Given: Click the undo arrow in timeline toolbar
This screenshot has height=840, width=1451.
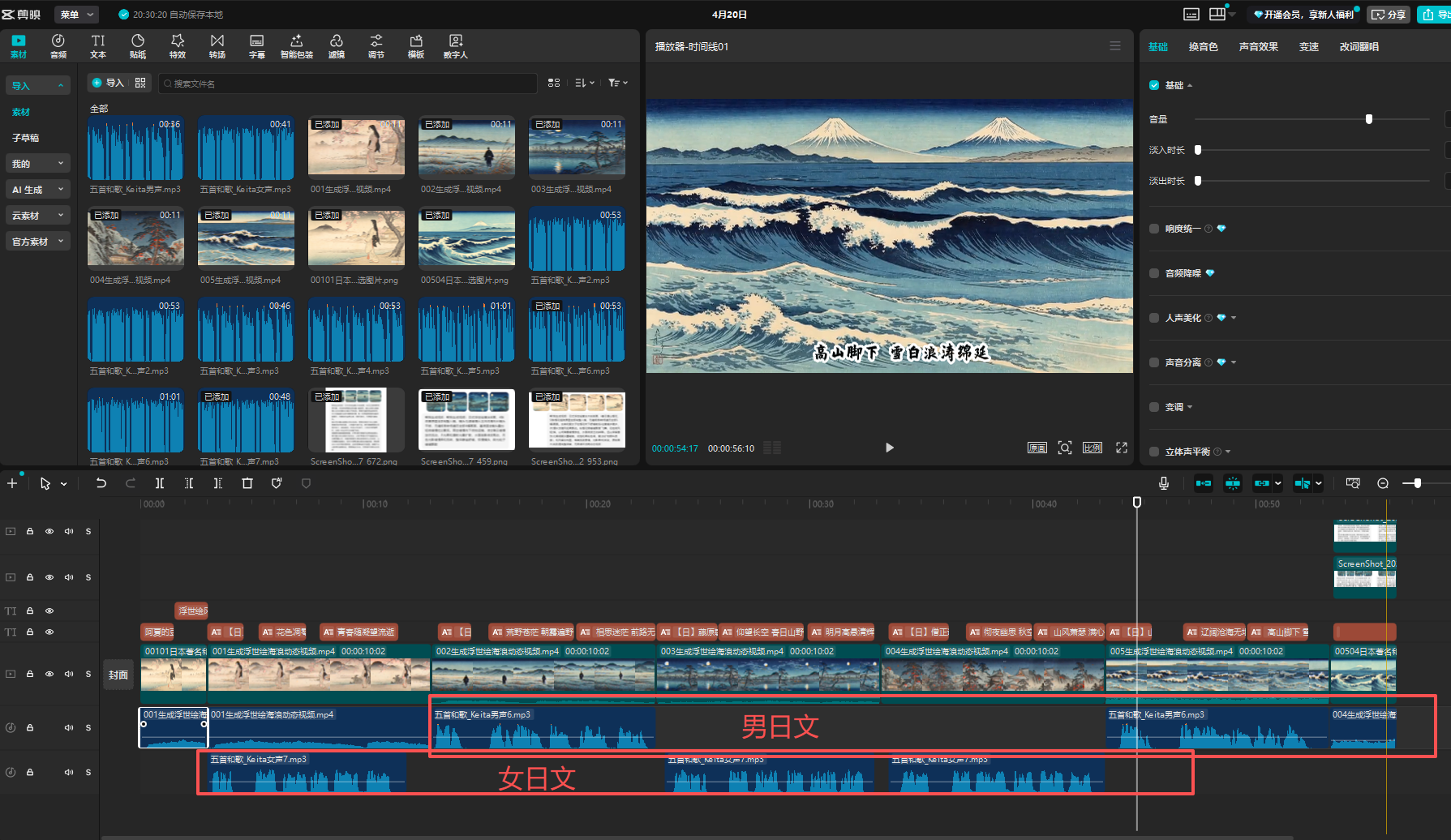Looking at the screenshot, I should (x=101, y=483).
